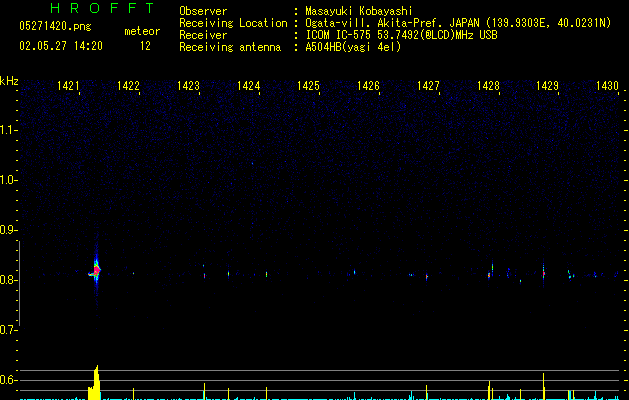Click the Ogata-vill. Akita-Pref. JAPAN location text
Viewport: 629px width, 400px height.
(458, 23)
